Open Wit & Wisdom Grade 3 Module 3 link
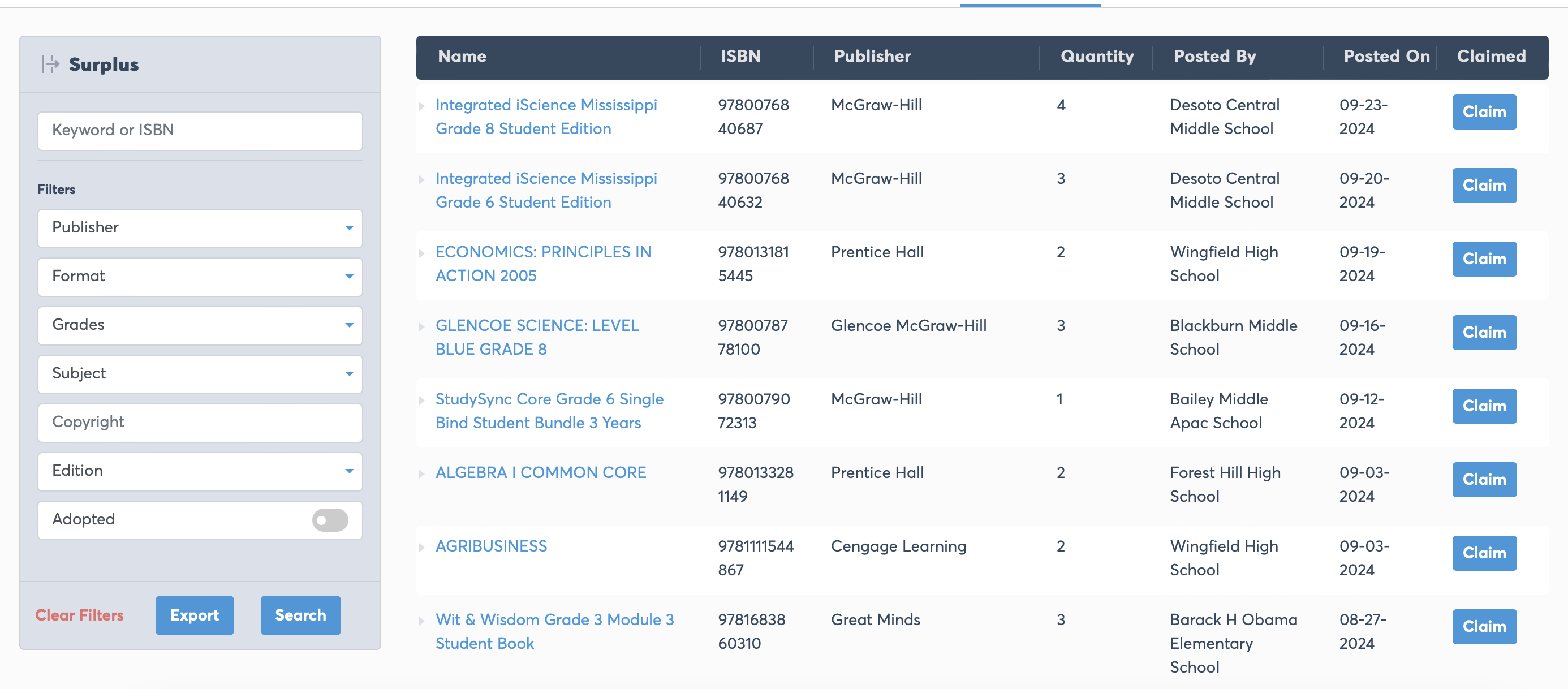Image resolution: width=1568 pixels, height=689 pixels. tap(554, 632)
